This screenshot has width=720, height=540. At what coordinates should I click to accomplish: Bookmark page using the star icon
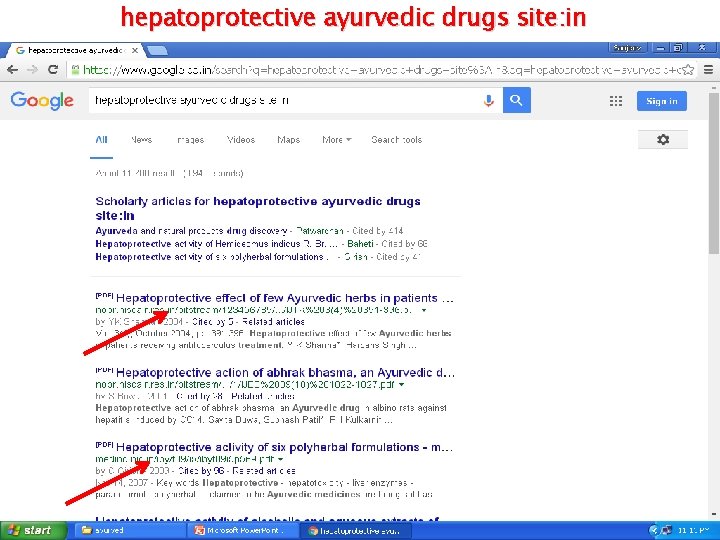(688, 70)
